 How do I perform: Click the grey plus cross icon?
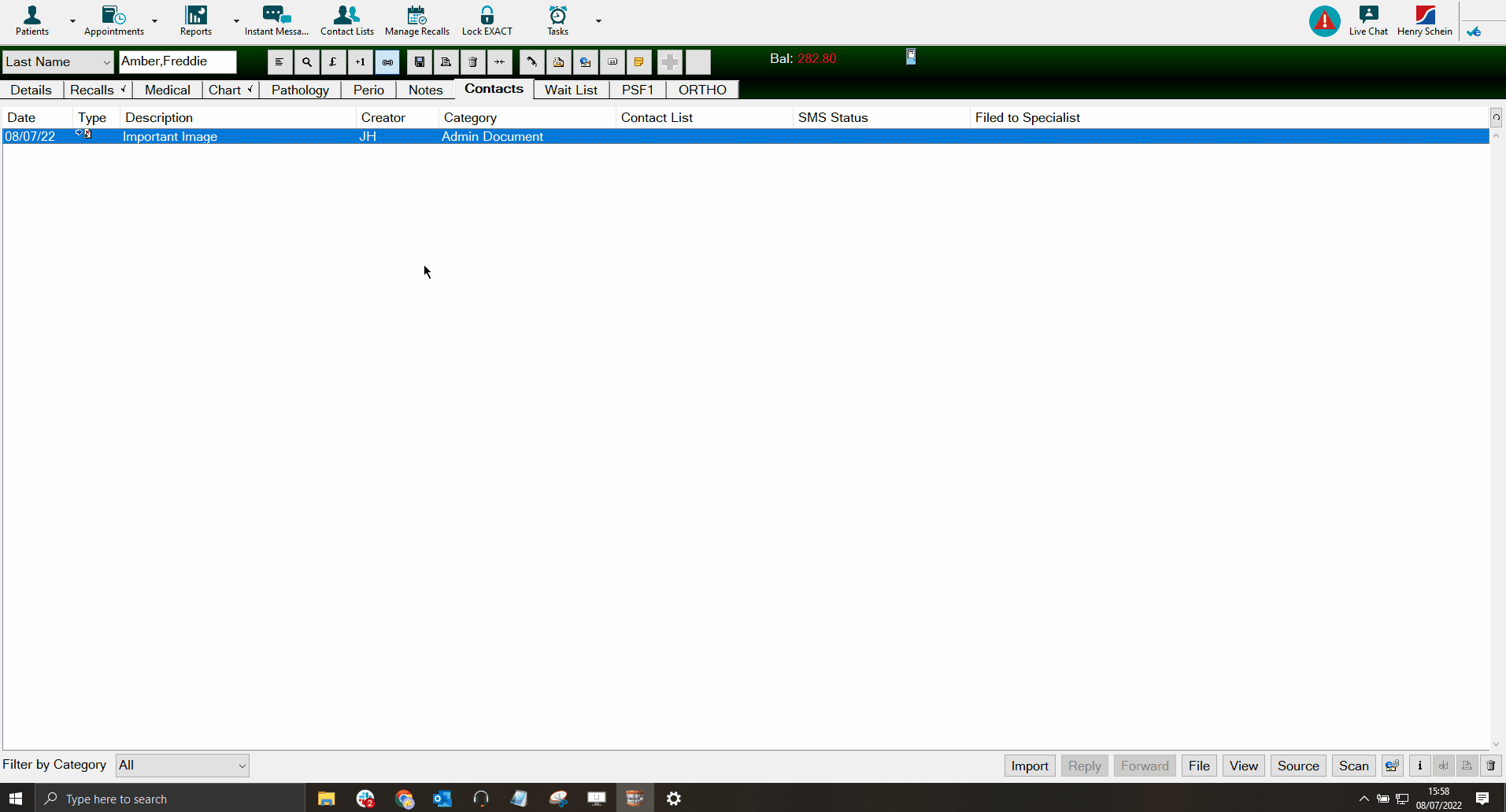pos(670,62)
